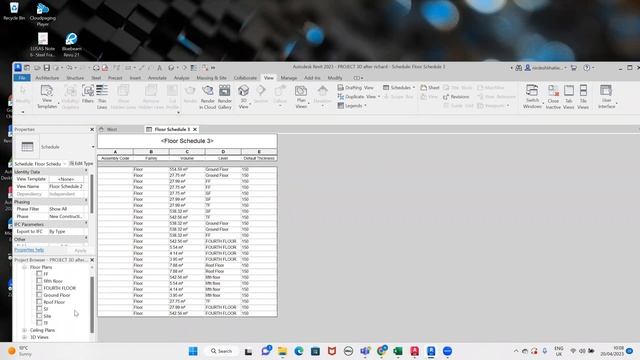Screen dimensions: 640x360
Task: Click the Project Browser vertical scrollbar
Action: [x=92, y=304]
